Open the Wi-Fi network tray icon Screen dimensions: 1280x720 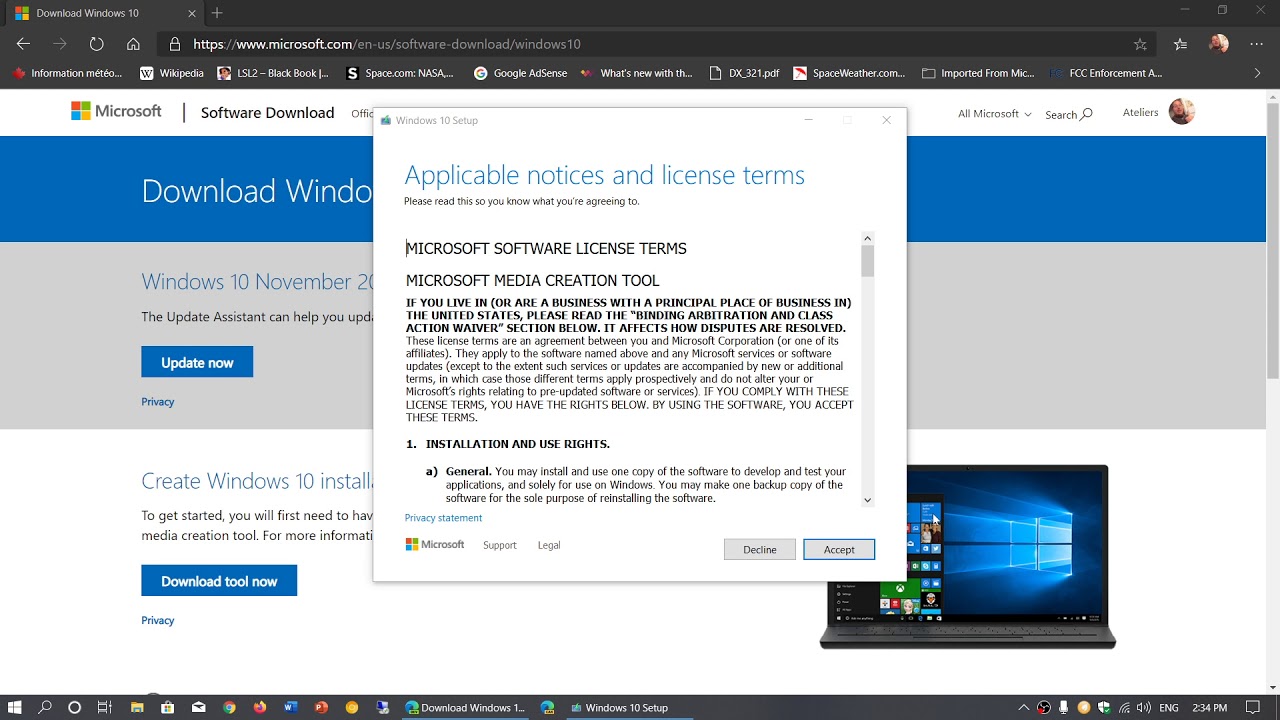click(1123, 707)
